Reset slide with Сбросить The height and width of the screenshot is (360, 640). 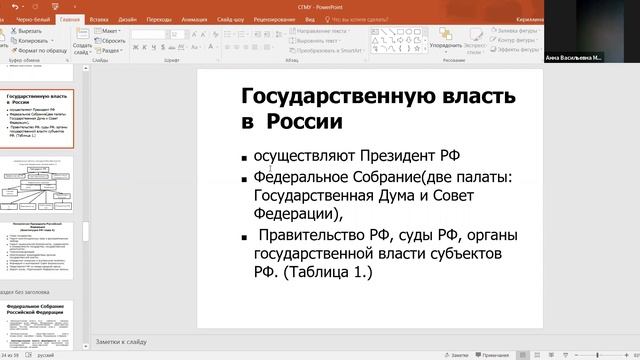click(x=109, y=41)
